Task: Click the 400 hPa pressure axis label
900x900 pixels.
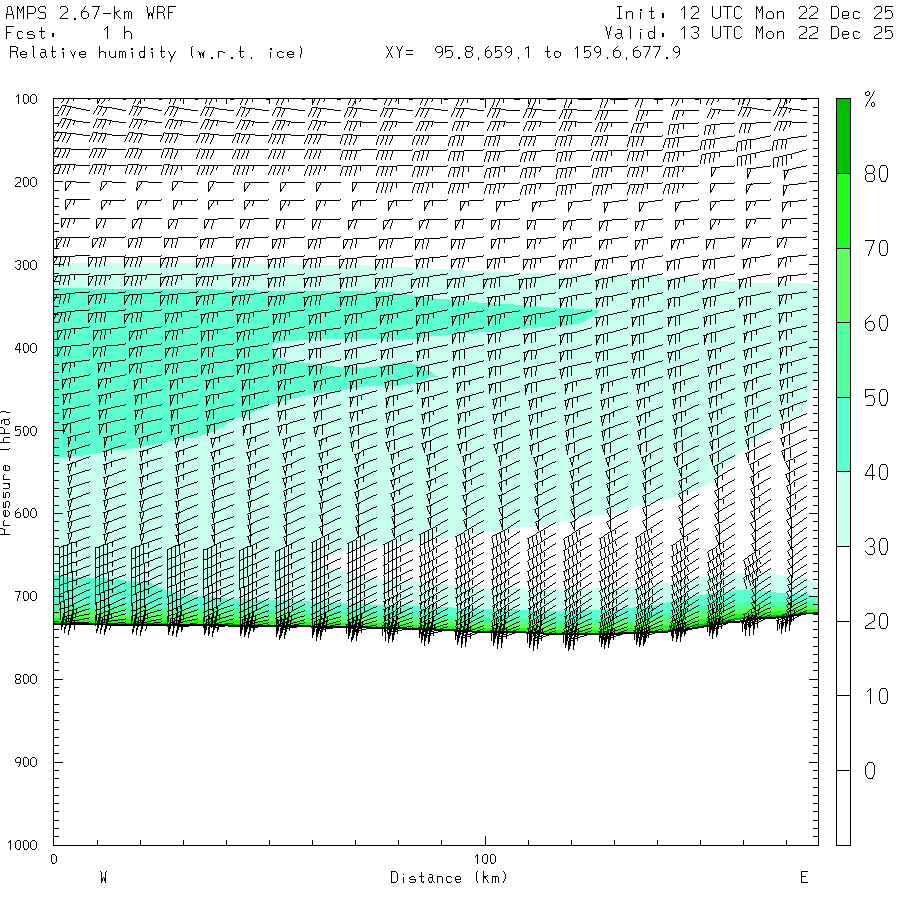Action: (26, 348)
